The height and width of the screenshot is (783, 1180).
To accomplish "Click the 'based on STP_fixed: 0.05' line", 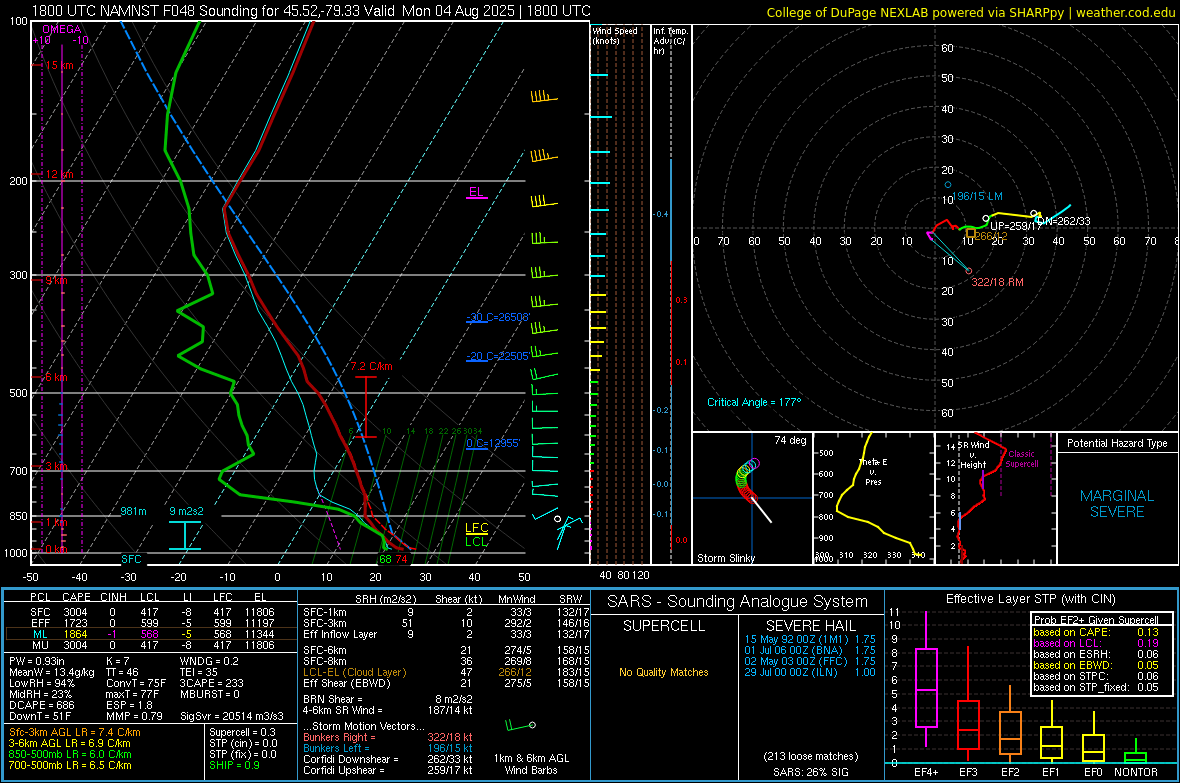I will [1096, 687].
